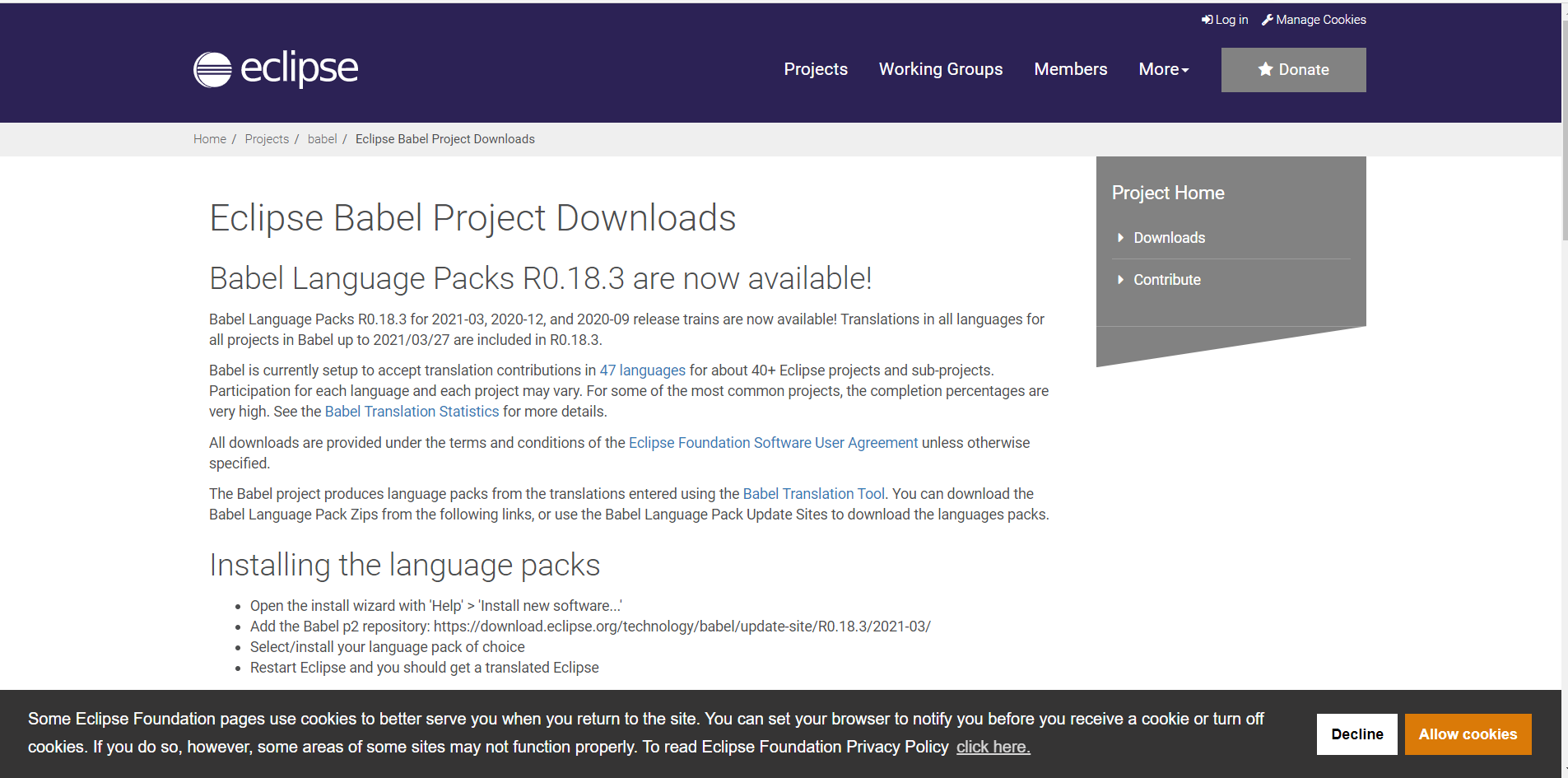Viewport: 1568px width, 778px height.
Task: Click the arrow icon beside Contribute
Action: (x=1120, y=280)
